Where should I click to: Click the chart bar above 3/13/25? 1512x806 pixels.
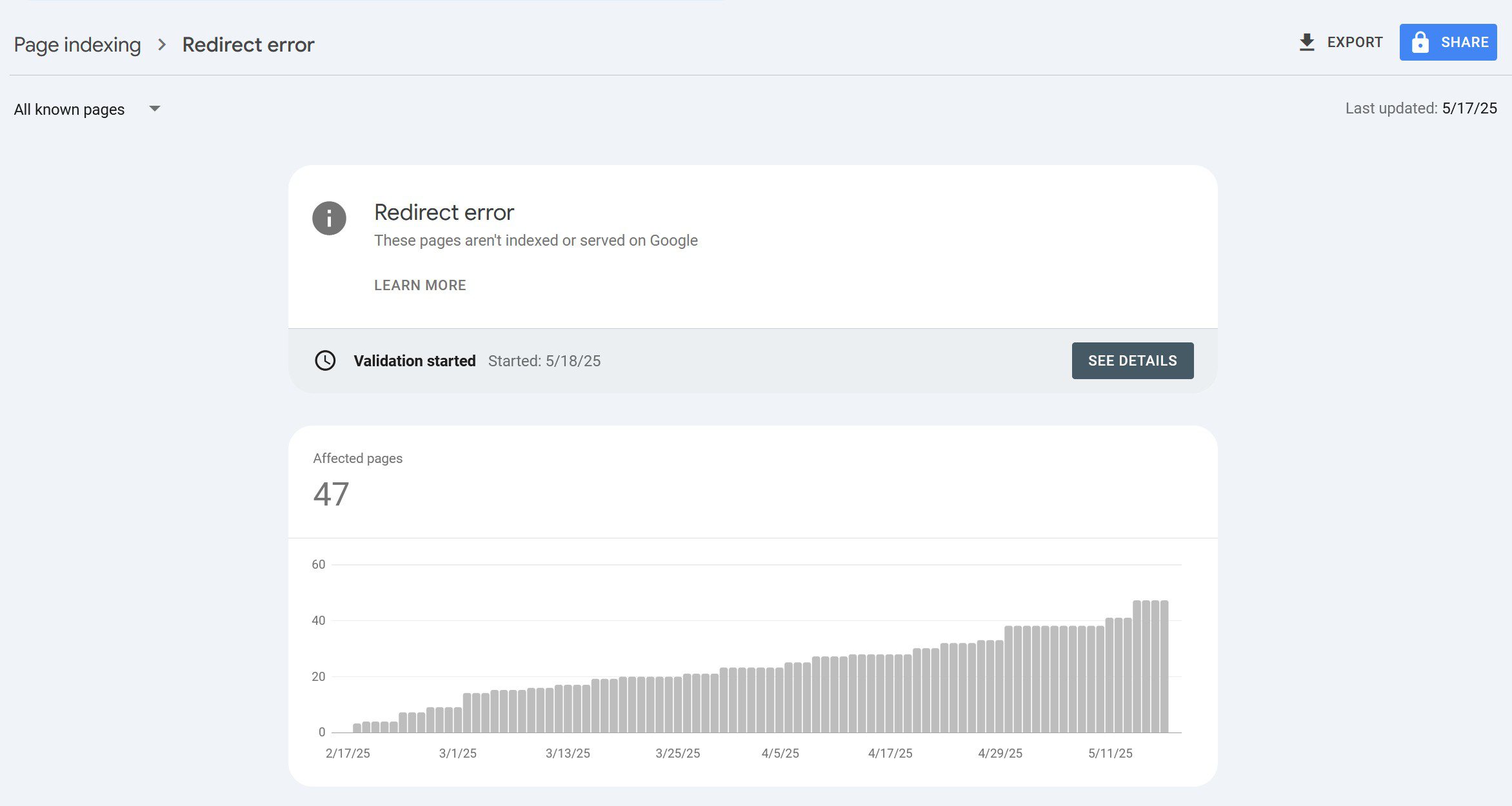point(568,708)
